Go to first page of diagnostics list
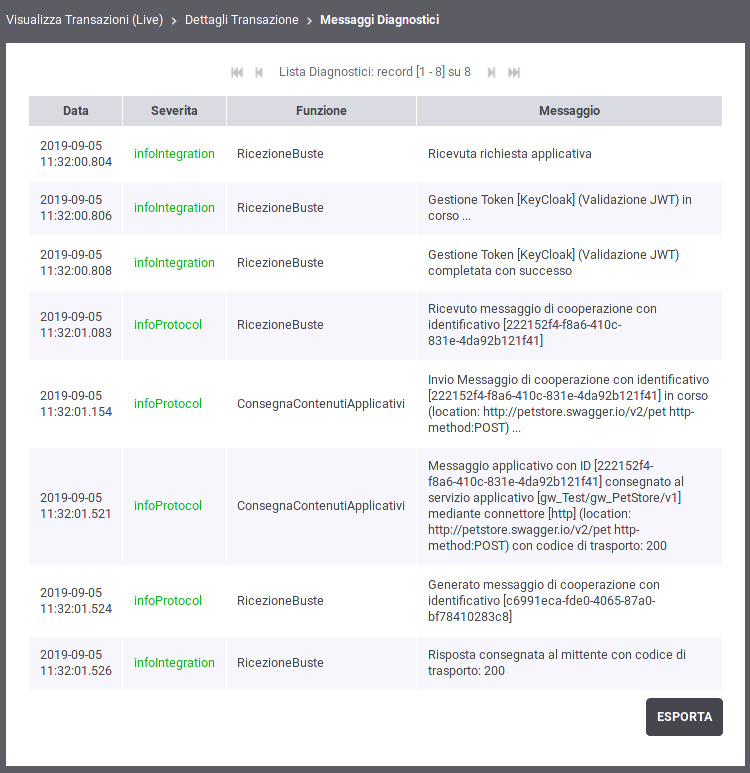Viewport: 750px width, 773px height. tap(237, 72)
